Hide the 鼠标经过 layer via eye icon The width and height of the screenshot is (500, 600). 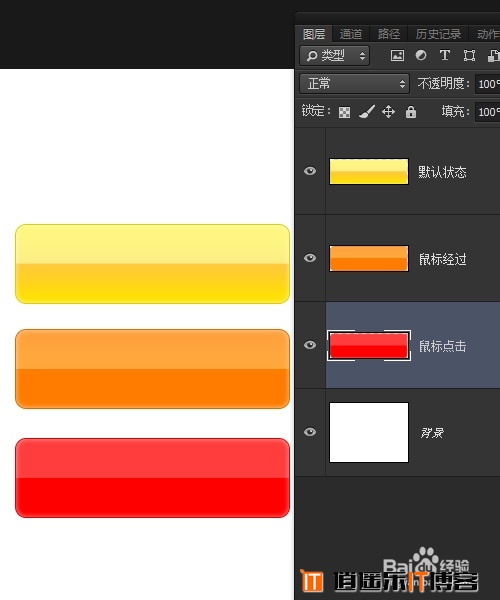click(x=310, y=258)
